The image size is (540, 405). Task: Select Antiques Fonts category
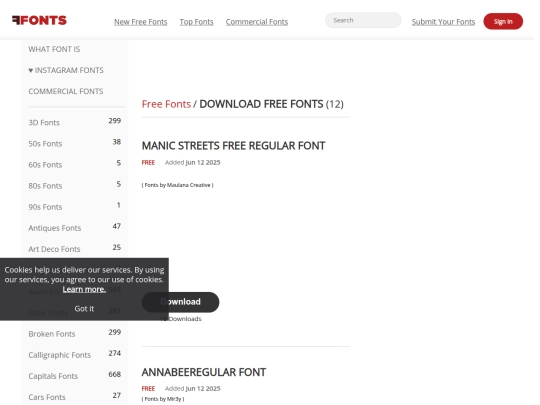55,228
